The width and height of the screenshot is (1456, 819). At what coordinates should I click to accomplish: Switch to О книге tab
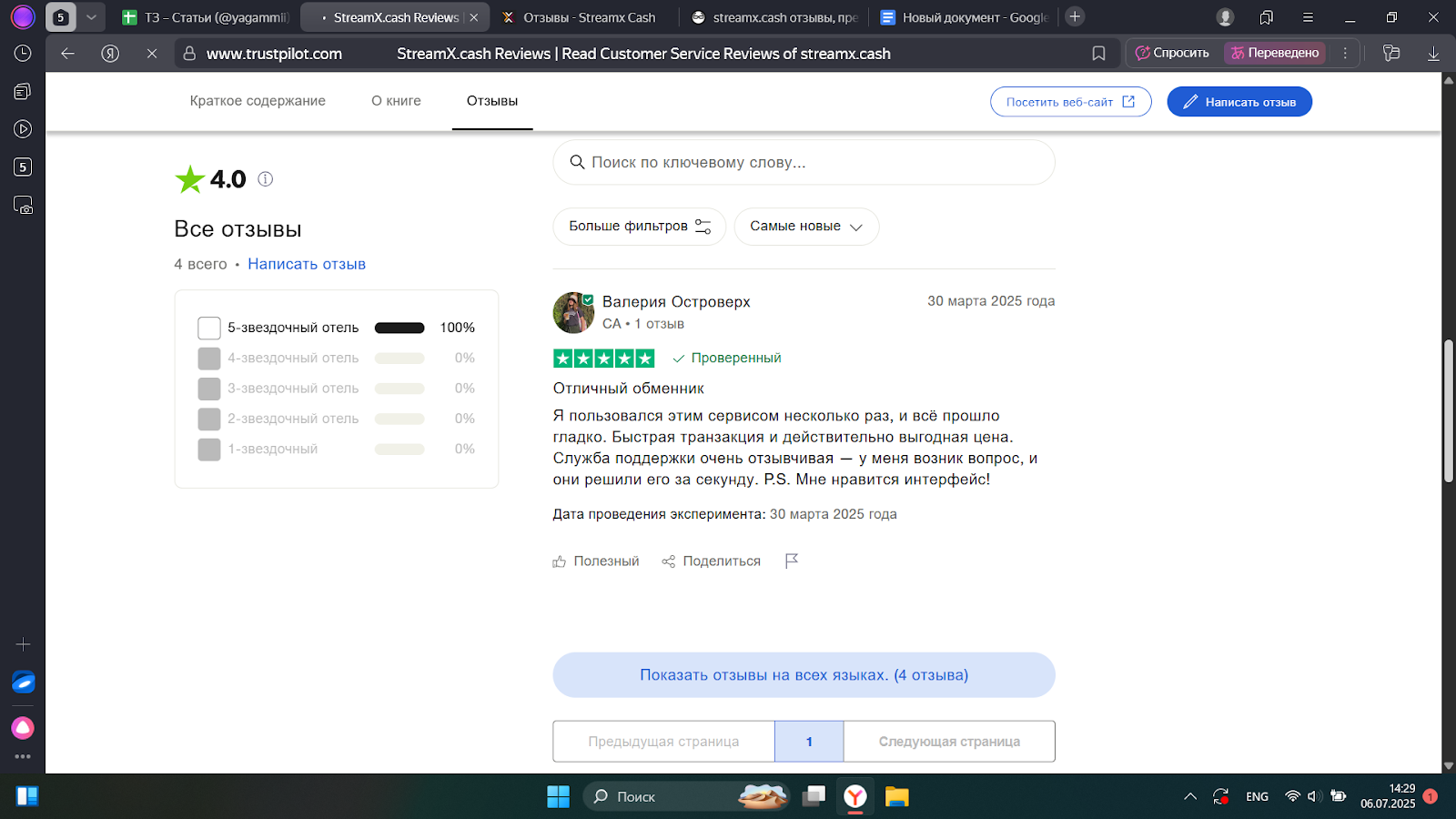396,101
